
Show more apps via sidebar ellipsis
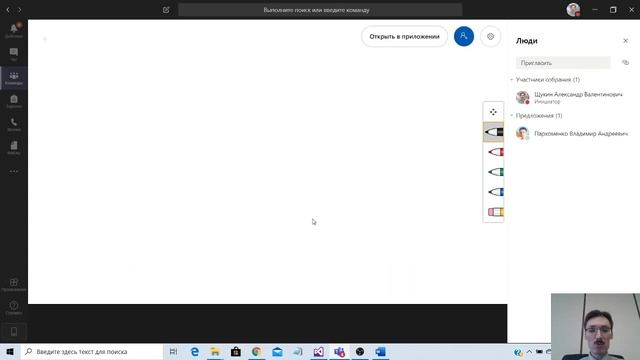[x=14, y=171]
